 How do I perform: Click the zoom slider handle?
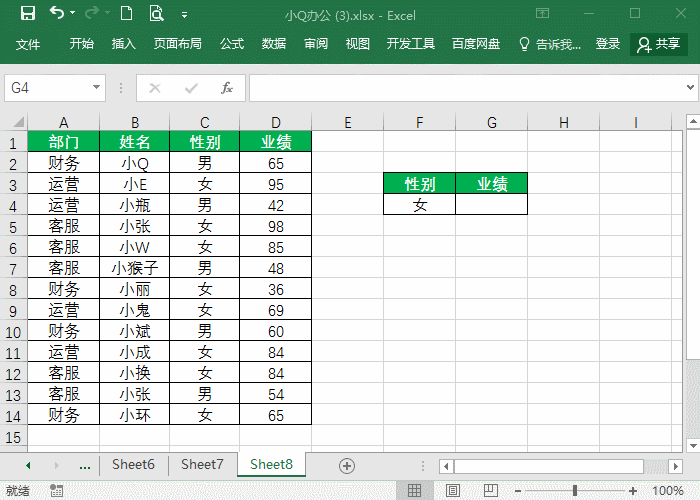pyautogui.click(x=575, y=491)
